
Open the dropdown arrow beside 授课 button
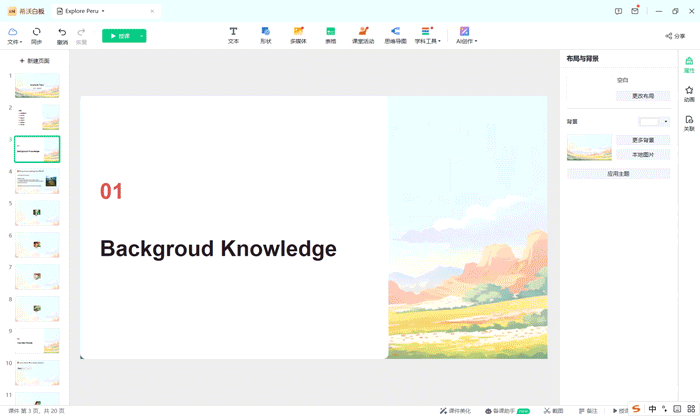[x=142, y=36]
